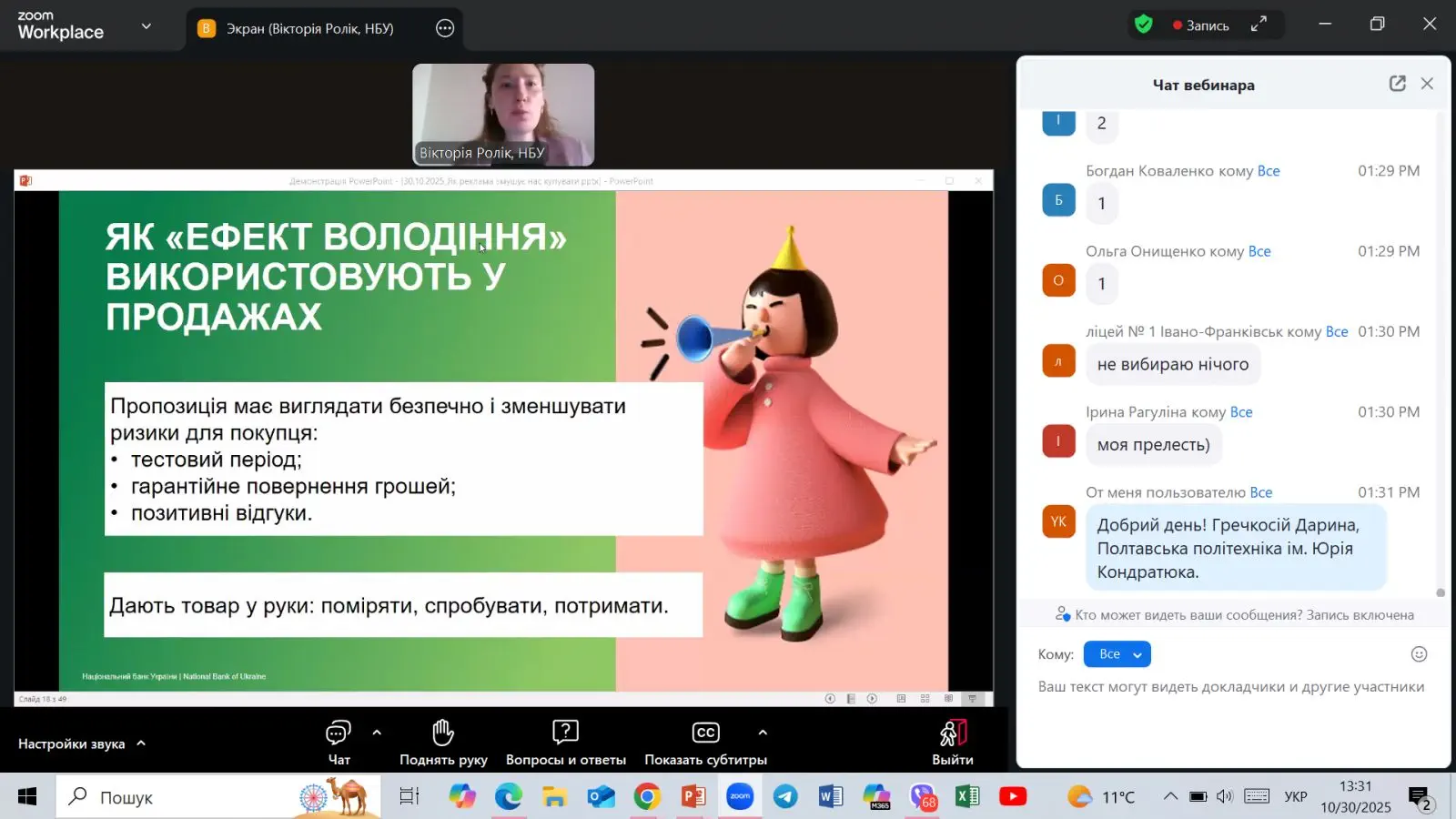Screen dimensions: 1456x819
Task: Open the emoji picker in chat
Action: [x=1418, y=654]
